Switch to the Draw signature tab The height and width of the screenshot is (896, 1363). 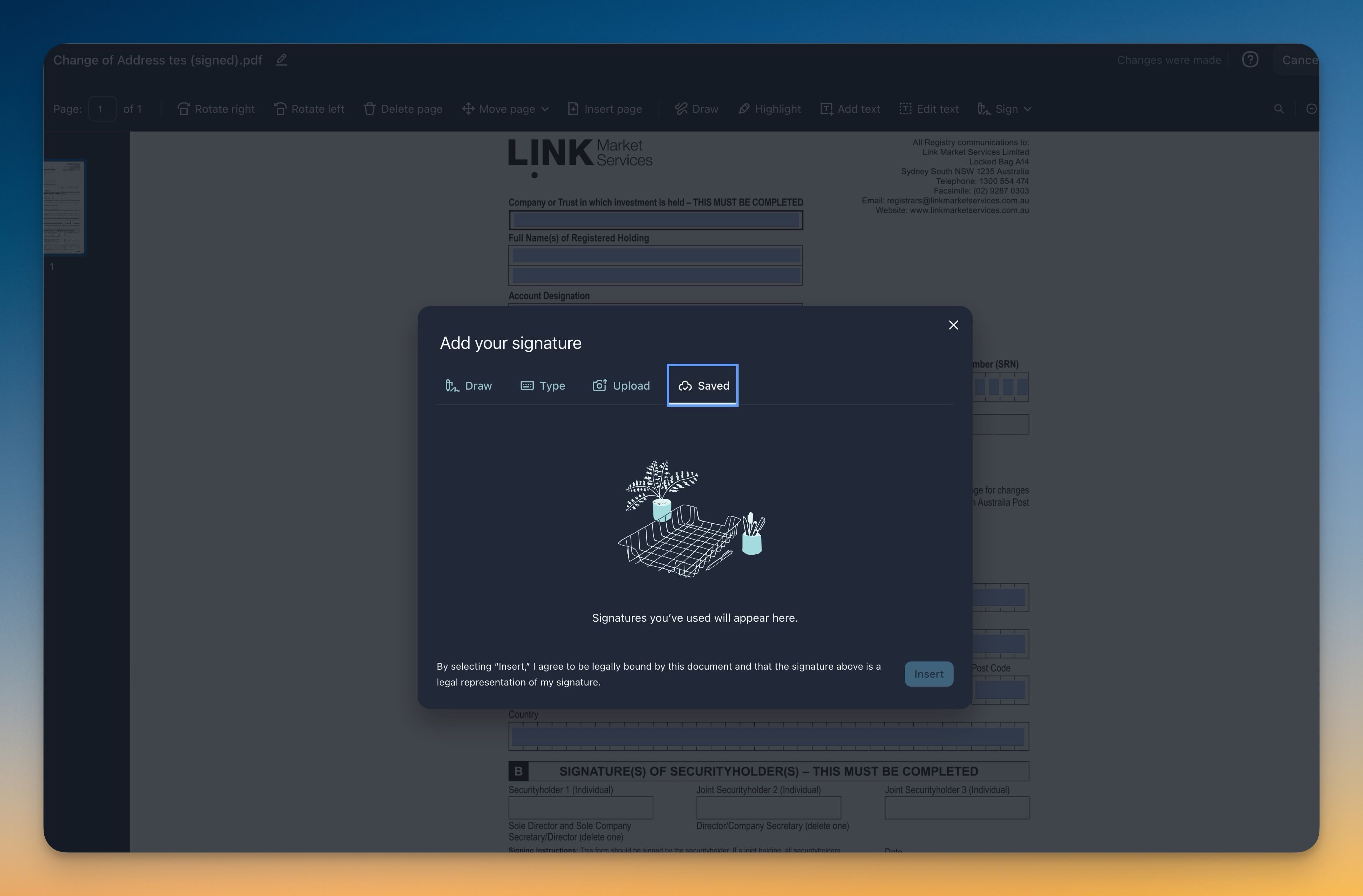click(469, 386)
